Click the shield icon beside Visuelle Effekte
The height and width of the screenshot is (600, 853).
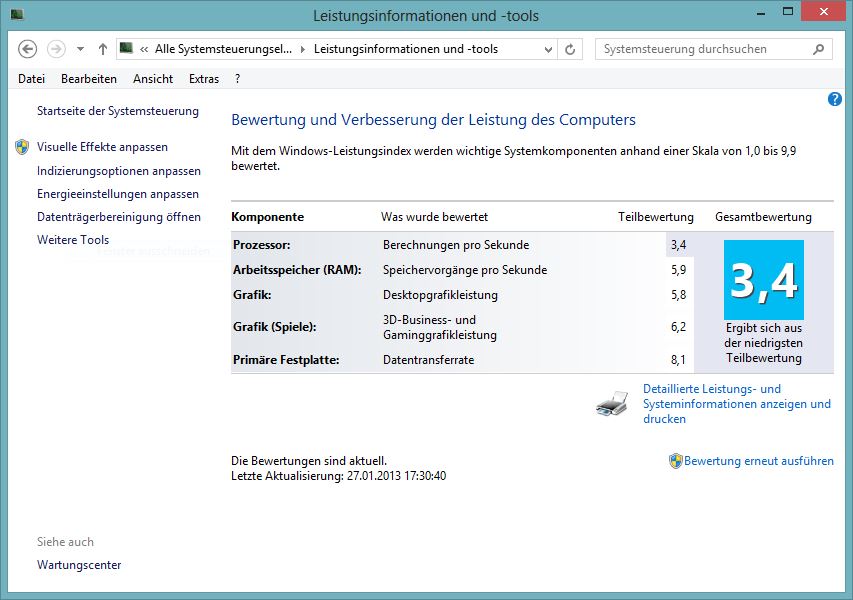click(x=22, y=147)
